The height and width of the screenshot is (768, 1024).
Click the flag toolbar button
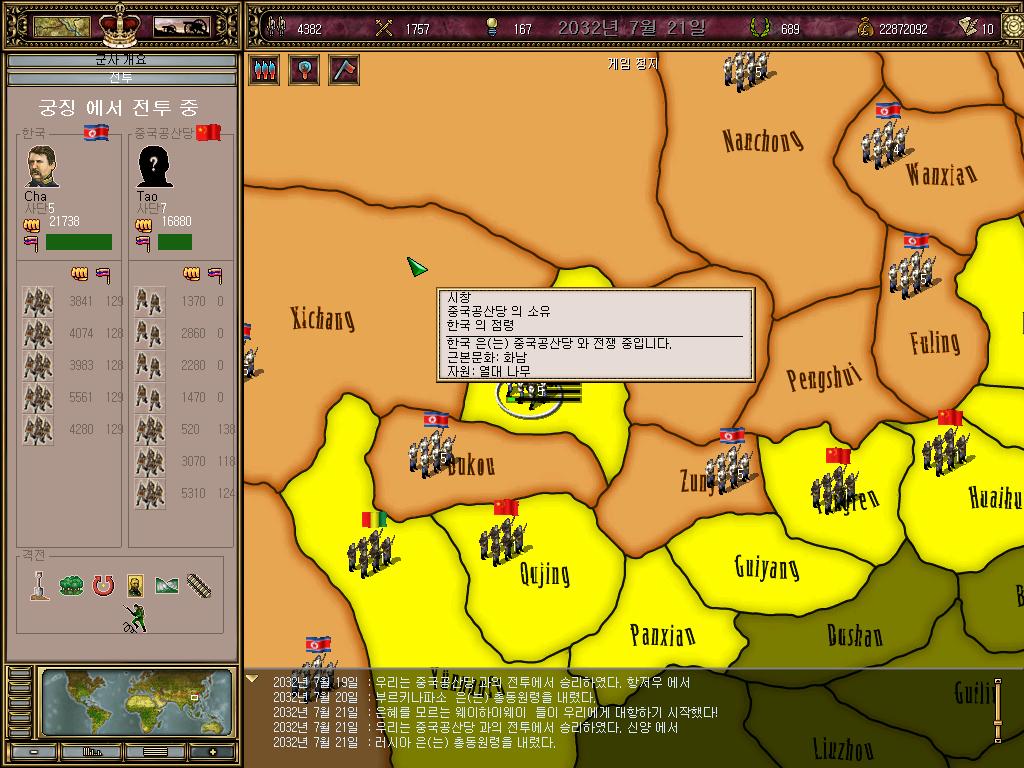coord(344,69)
